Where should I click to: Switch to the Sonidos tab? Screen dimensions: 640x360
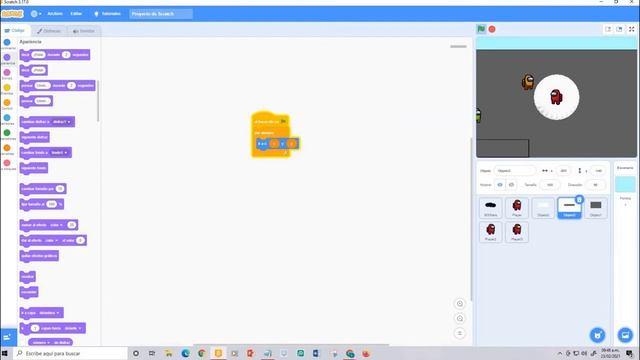84,31
